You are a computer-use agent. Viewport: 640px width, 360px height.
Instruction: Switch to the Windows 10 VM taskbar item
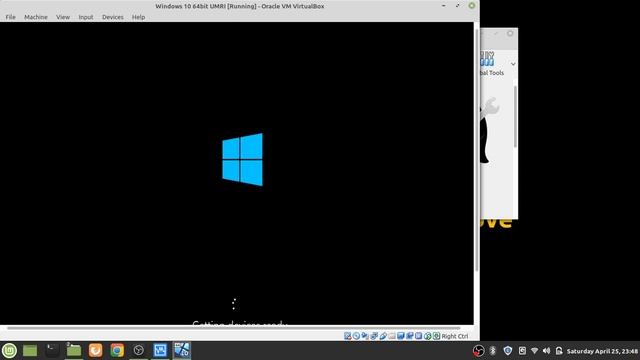(x=182, y=350)
